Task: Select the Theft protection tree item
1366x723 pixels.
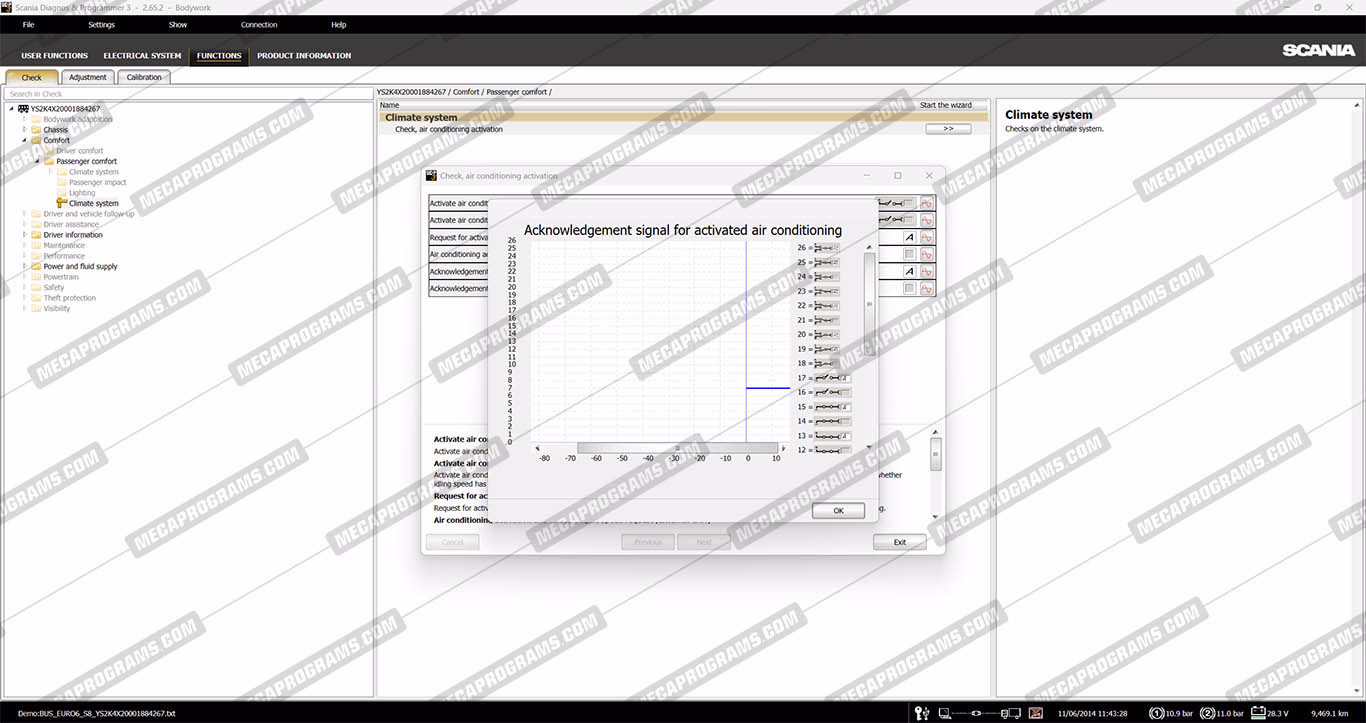Action: 70,298
